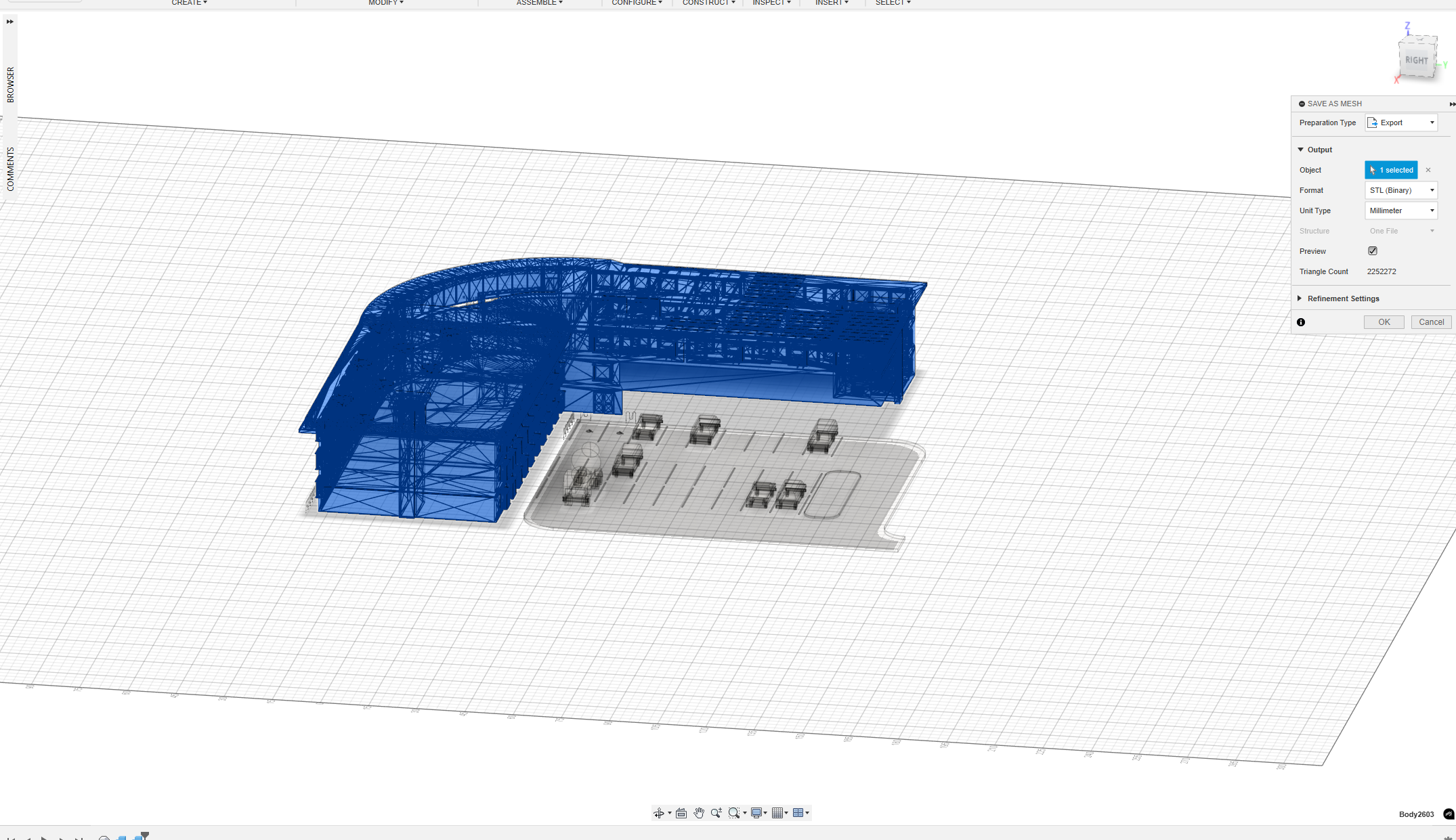
Task: Click the Look At tool icon
Action: pyautogui.click(x=681, y=813)
